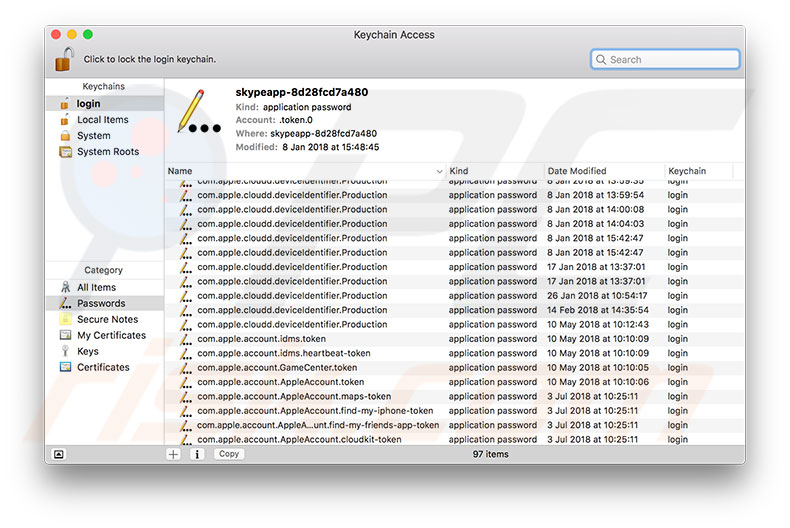This screenshot has height=528, width=790.
Task: Open the My Certificates category
Action: point(111,335)
